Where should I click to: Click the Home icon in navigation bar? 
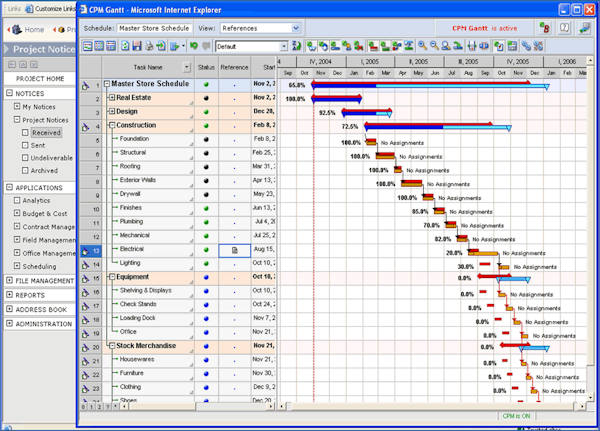17,30
